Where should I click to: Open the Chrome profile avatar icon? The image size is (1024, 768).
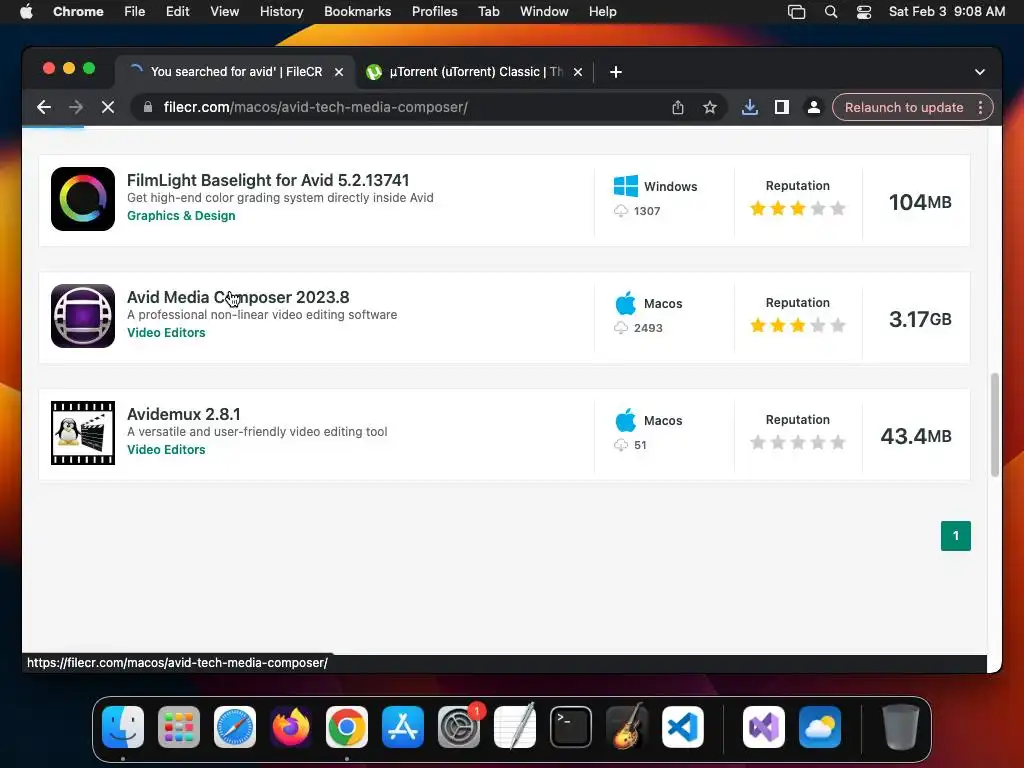click(x=814, y=107)
